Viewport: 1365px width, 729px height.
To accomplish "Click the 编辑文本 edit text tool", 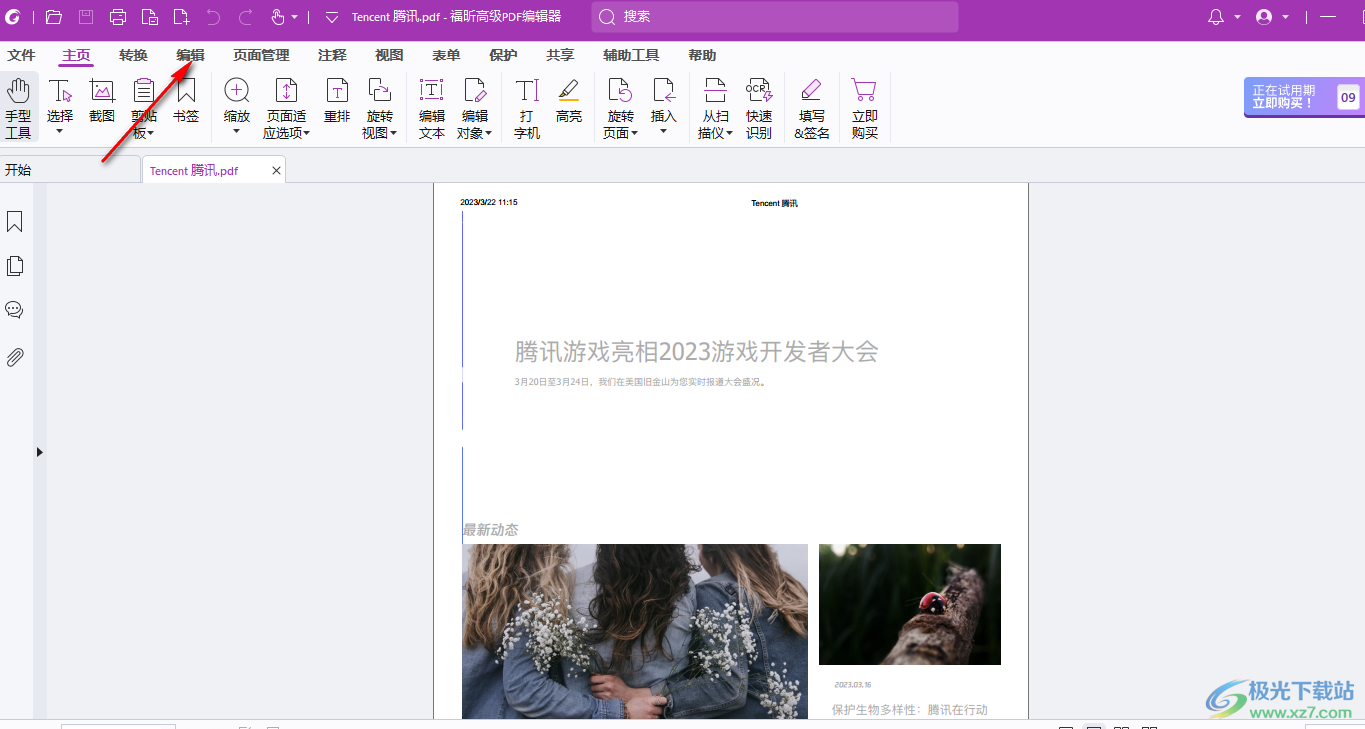I will 431,109.
